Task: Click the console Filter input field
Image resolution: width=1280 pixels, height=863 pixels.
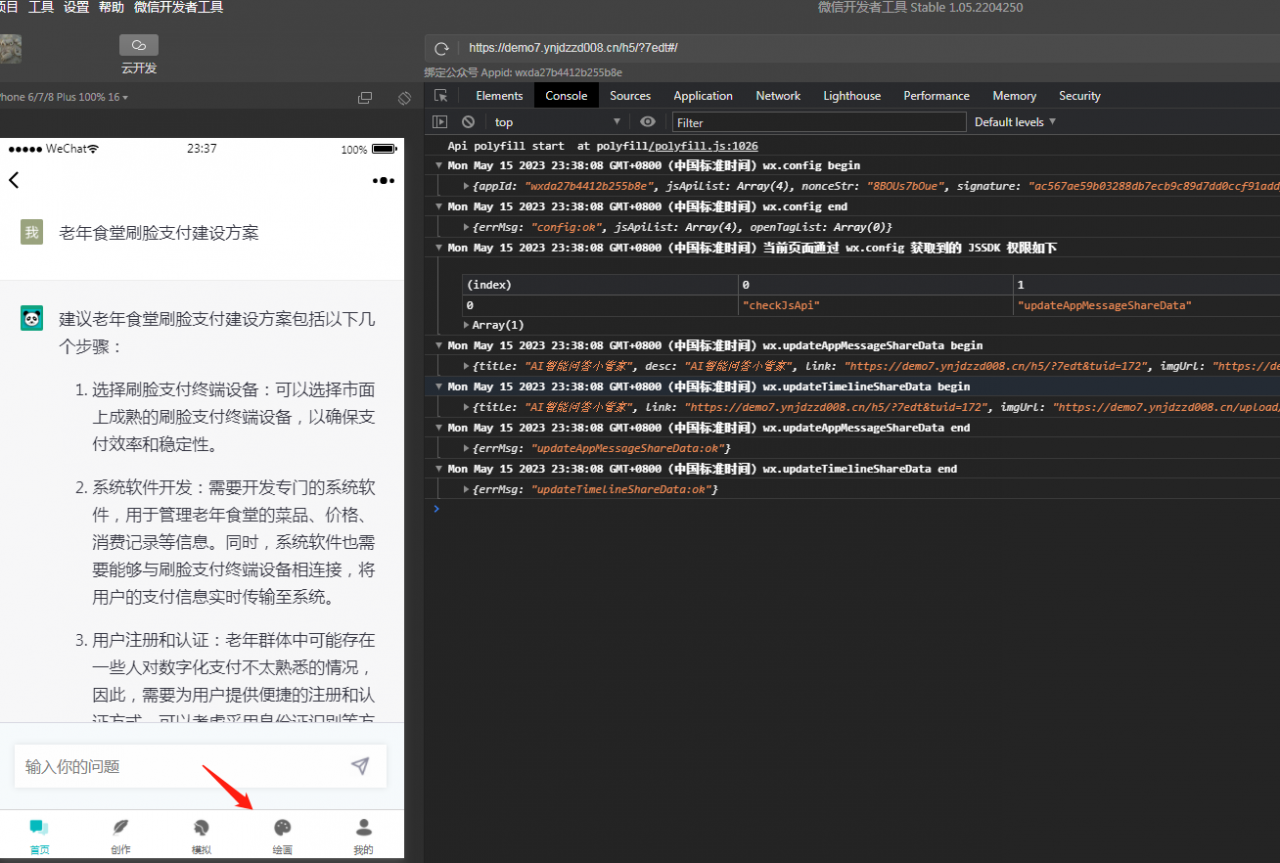Action: tap(818, 122)
